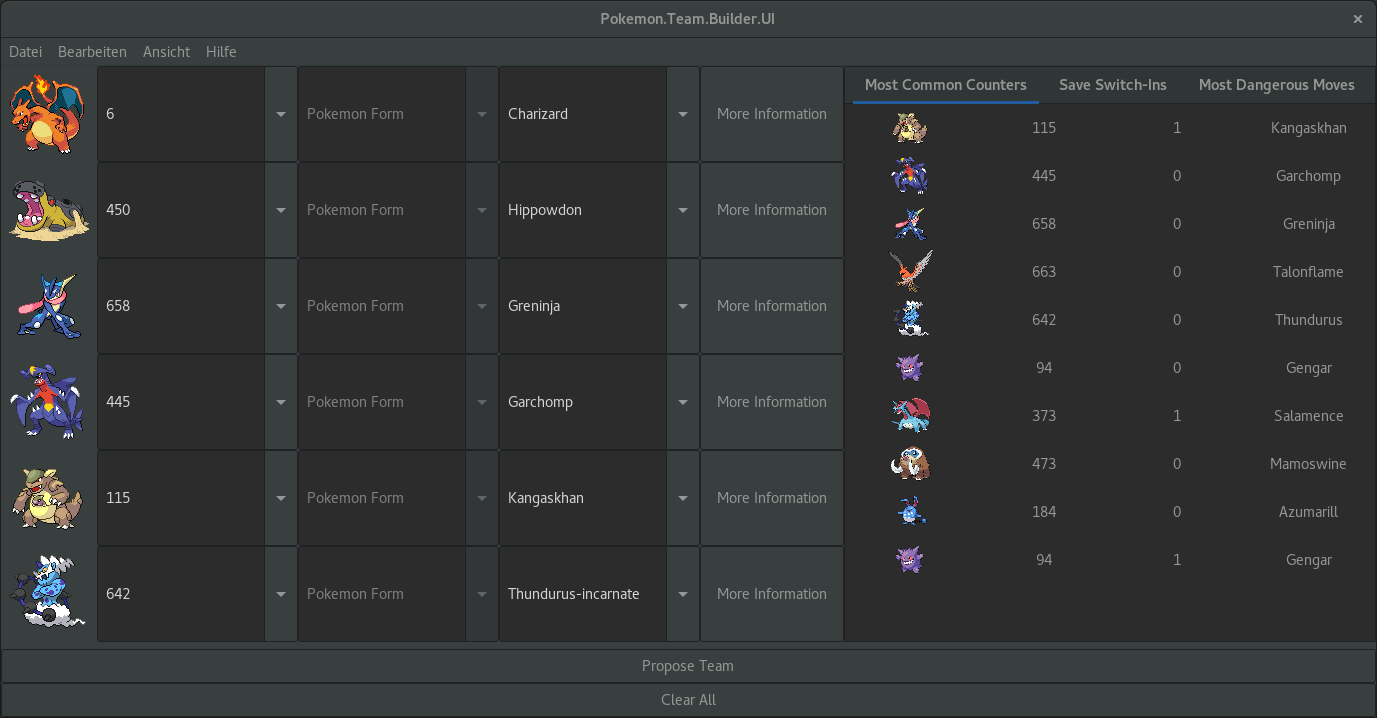Open Pokemon Form dropdown arrow in Greninja row

[482, 306]
